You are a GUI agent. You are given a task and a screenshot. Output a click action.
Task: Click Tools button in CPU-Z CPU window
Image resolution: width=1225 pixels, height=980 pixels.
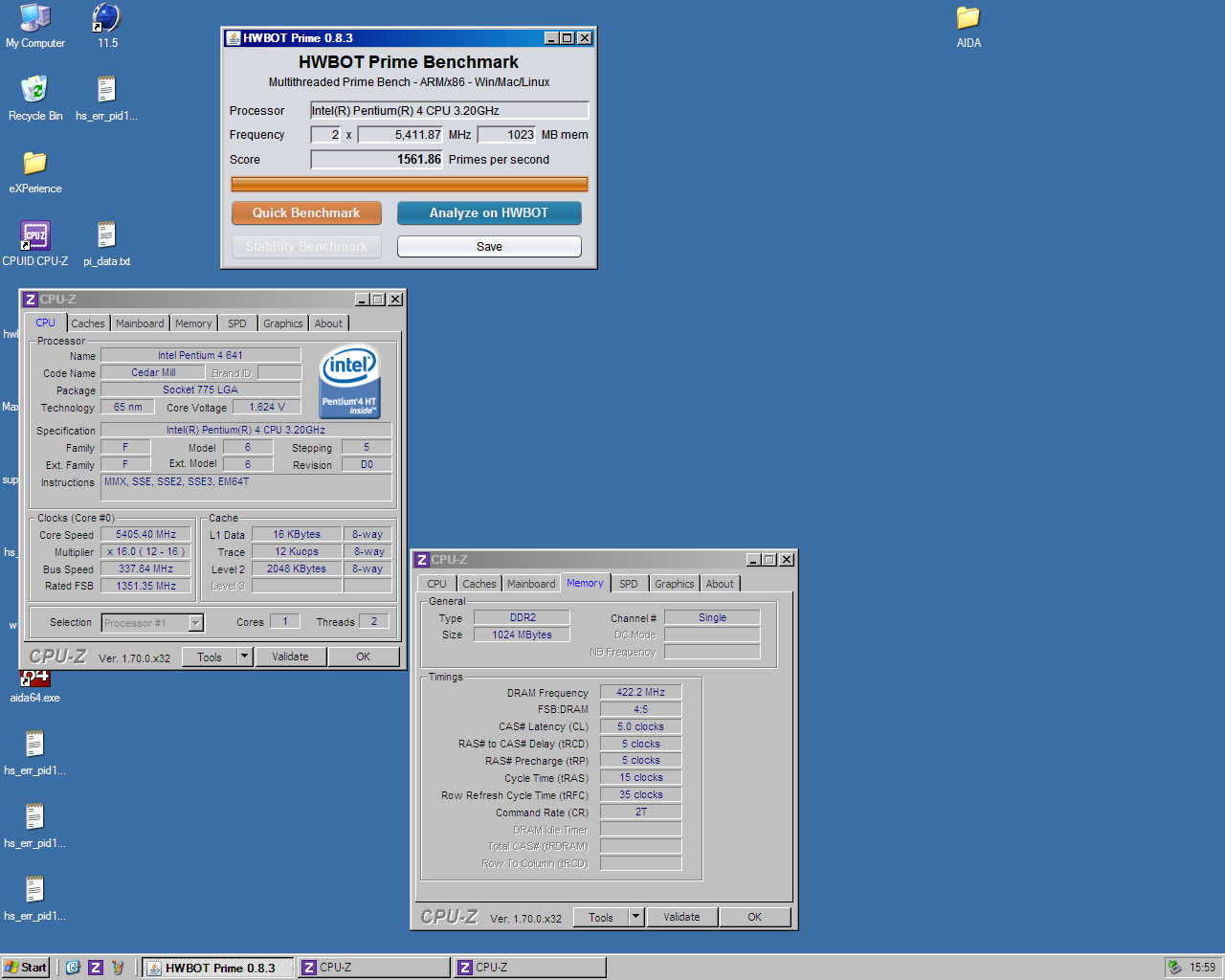click(x=210, y=657)
